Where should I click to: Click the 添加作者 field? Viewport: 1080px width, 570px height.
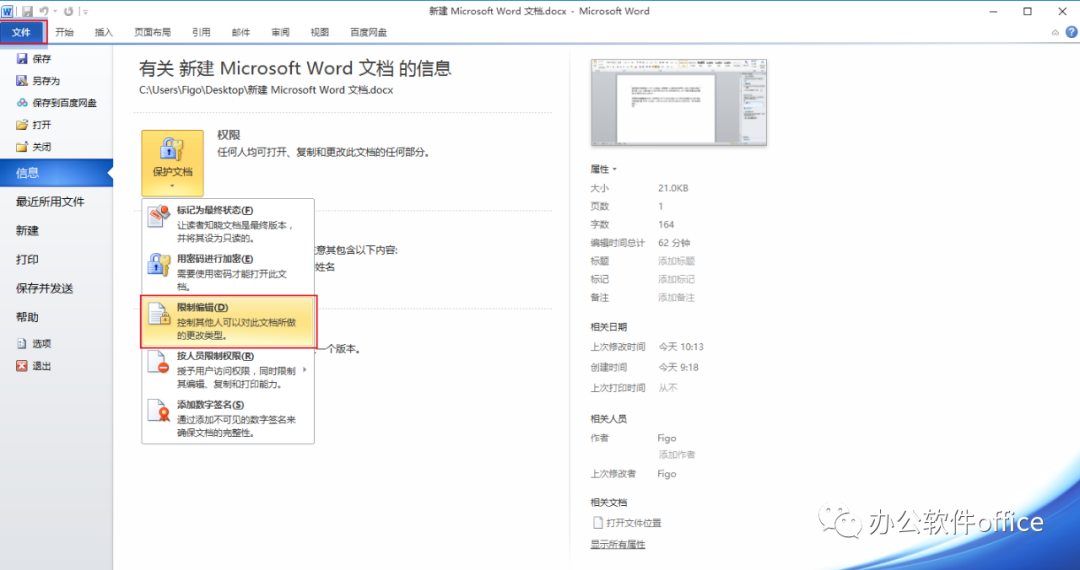click(x=676, y=454)
